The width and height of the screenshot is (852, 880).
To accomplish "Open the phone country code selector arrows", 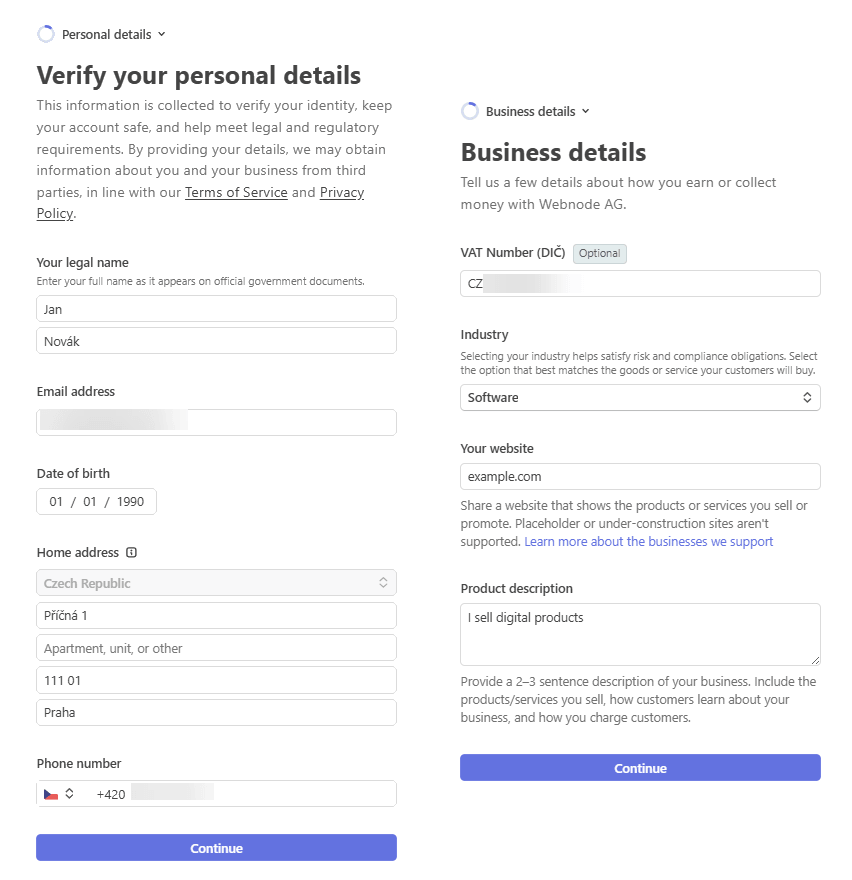I will [x=70, y=794].
